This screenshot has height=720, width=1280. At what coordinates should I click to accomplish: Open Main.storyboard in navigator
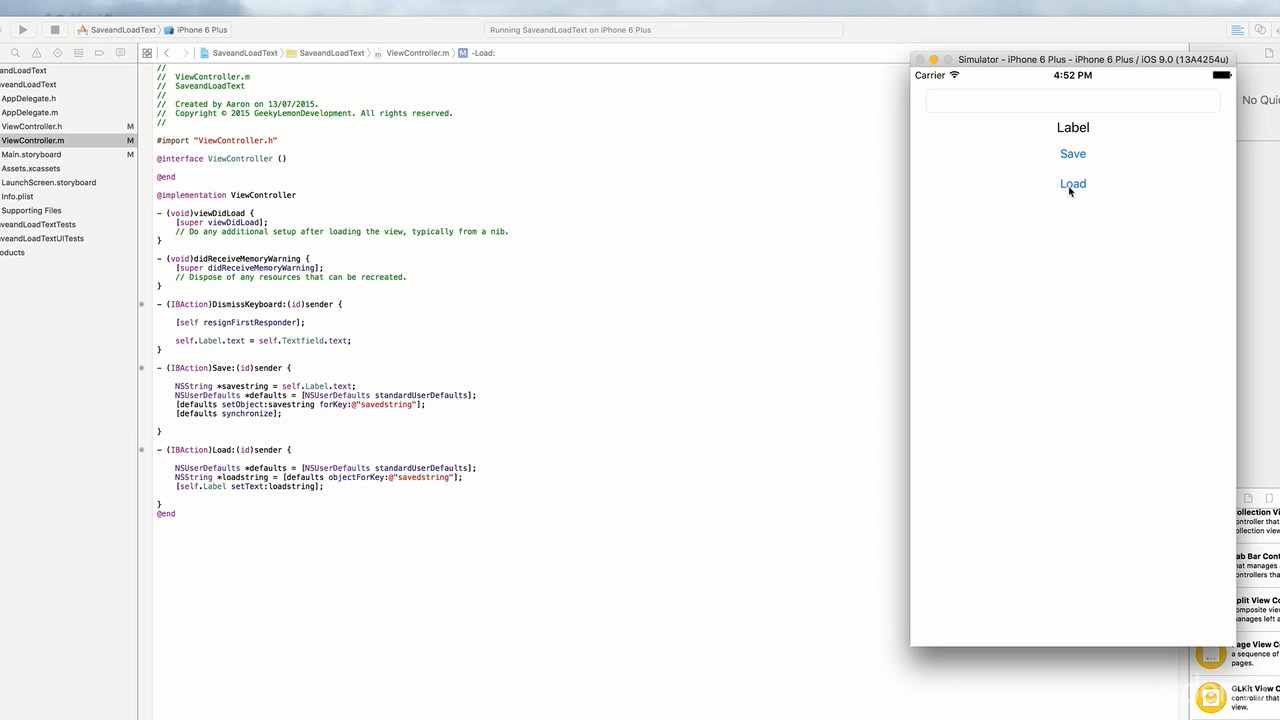point(31,155)
